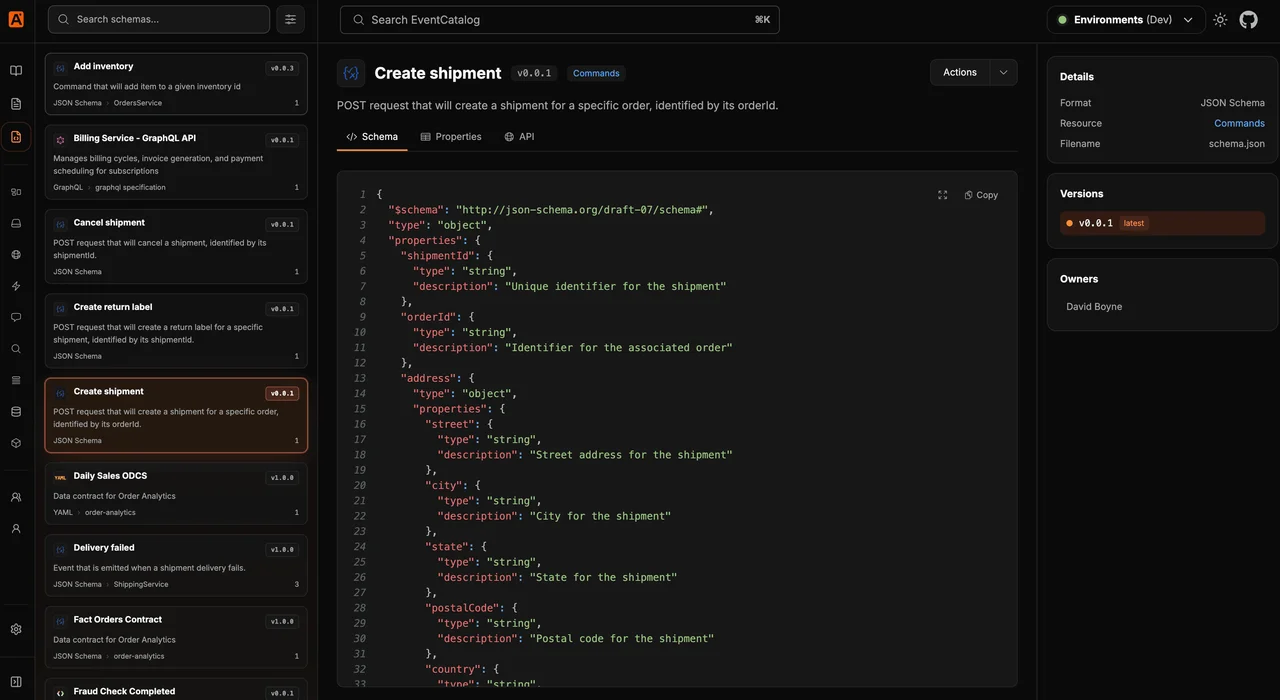Expand the Actions dropdown chevron

pyautogui.click(x=1004, y=72)
